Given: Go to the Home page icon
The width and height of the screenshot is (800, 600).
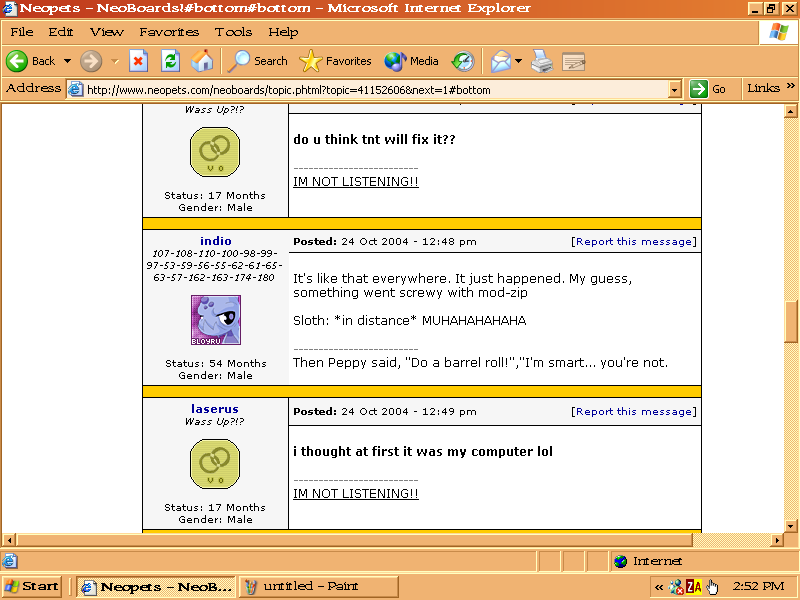Looking at the screenshot, I should click(202, 61).
